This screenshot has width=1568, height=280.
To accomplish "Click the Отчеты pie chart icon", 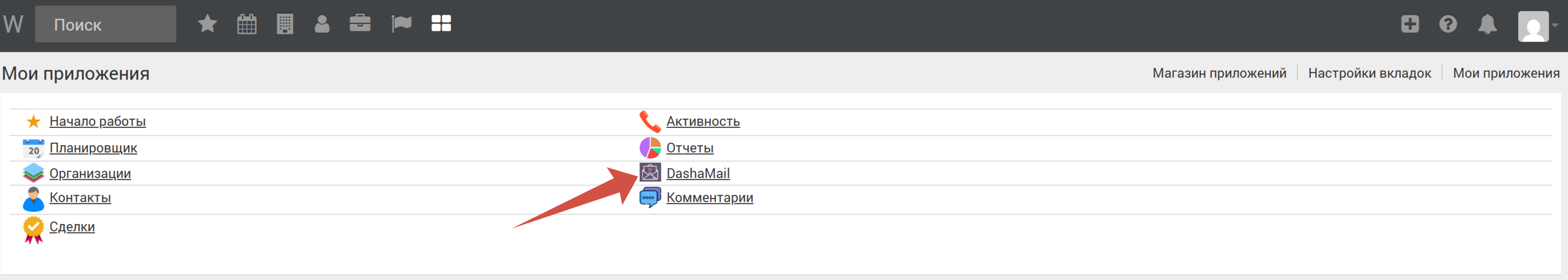I will (x=650, y=148).
